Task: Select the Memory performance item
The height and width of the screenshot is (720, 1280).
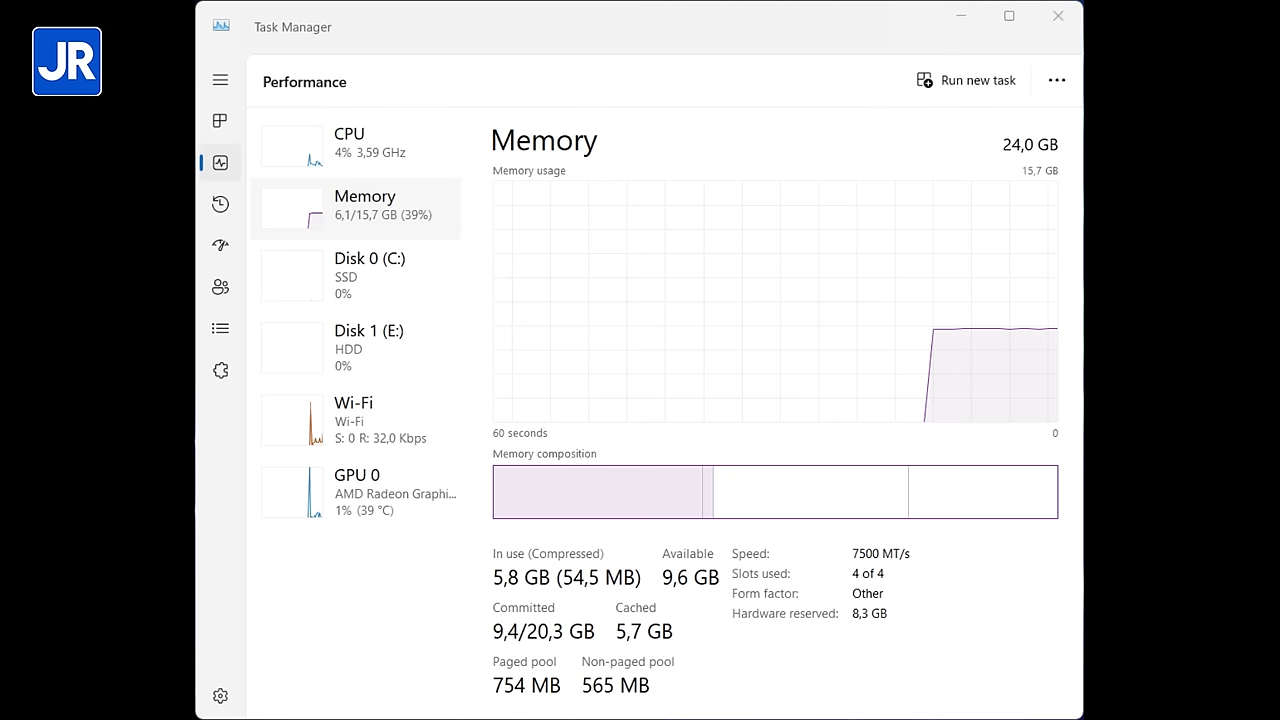Action: click(x=356, y=205)
